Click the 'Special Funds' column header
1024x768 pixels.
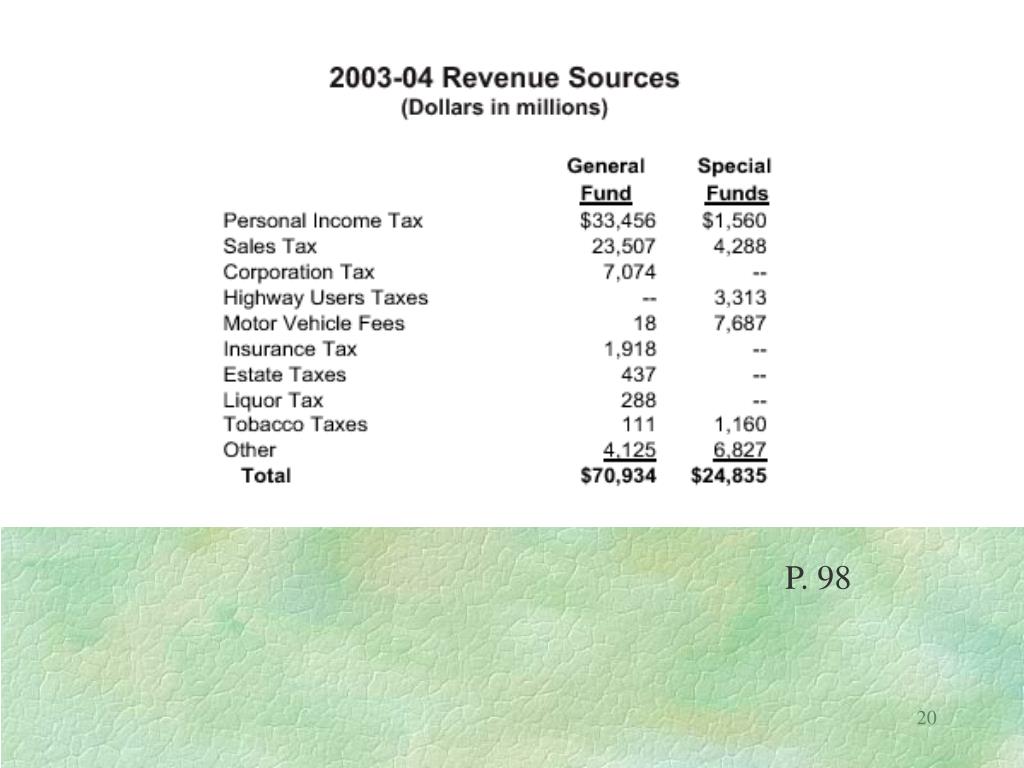(735, 180)
